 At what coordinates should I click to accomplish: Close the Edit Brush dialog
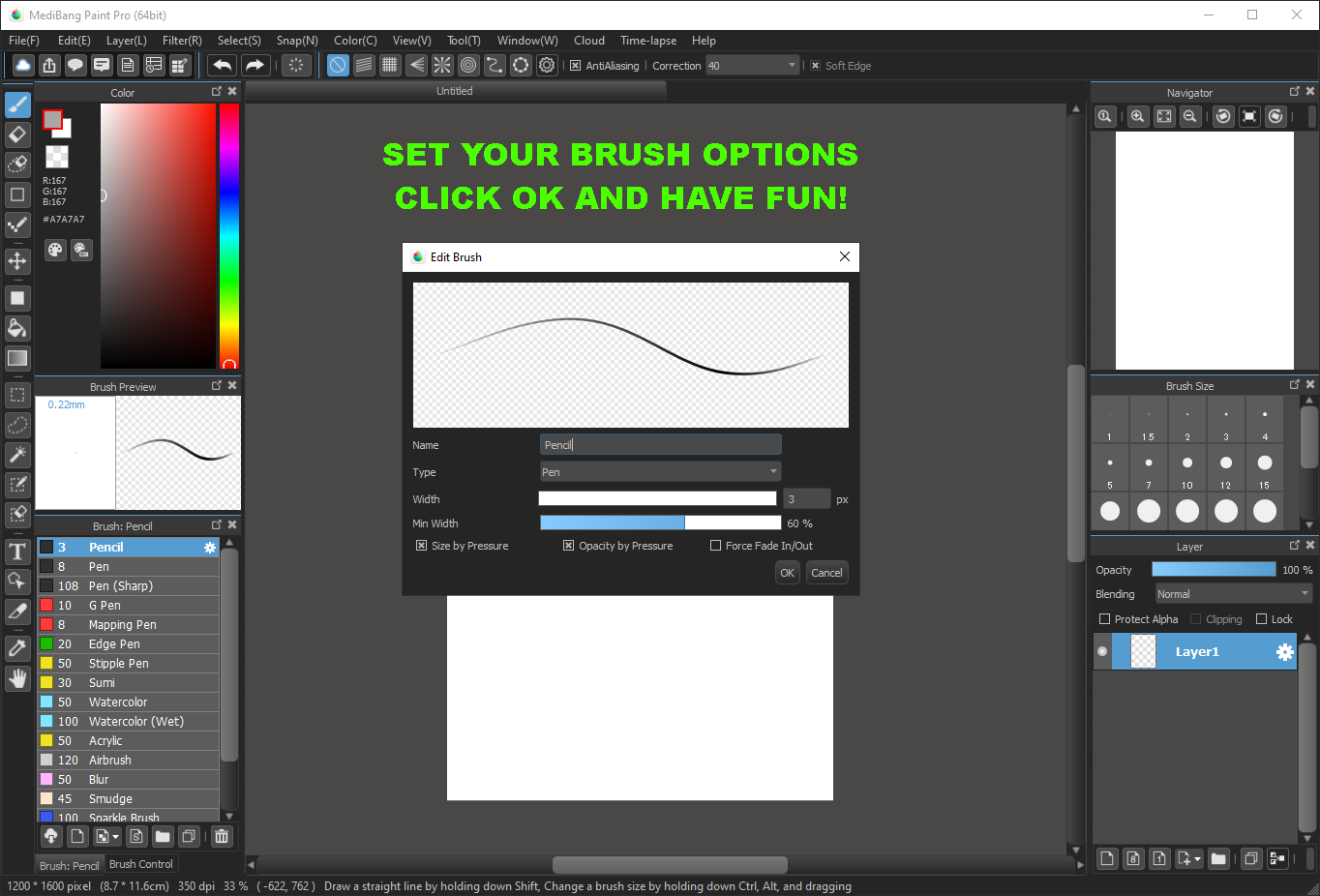coord(845,256)
